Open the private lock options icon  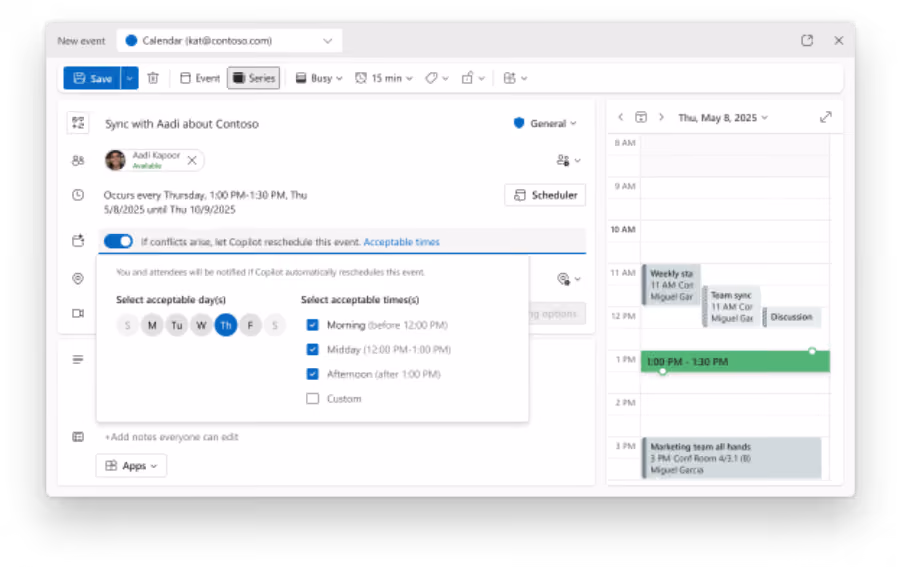473,78
